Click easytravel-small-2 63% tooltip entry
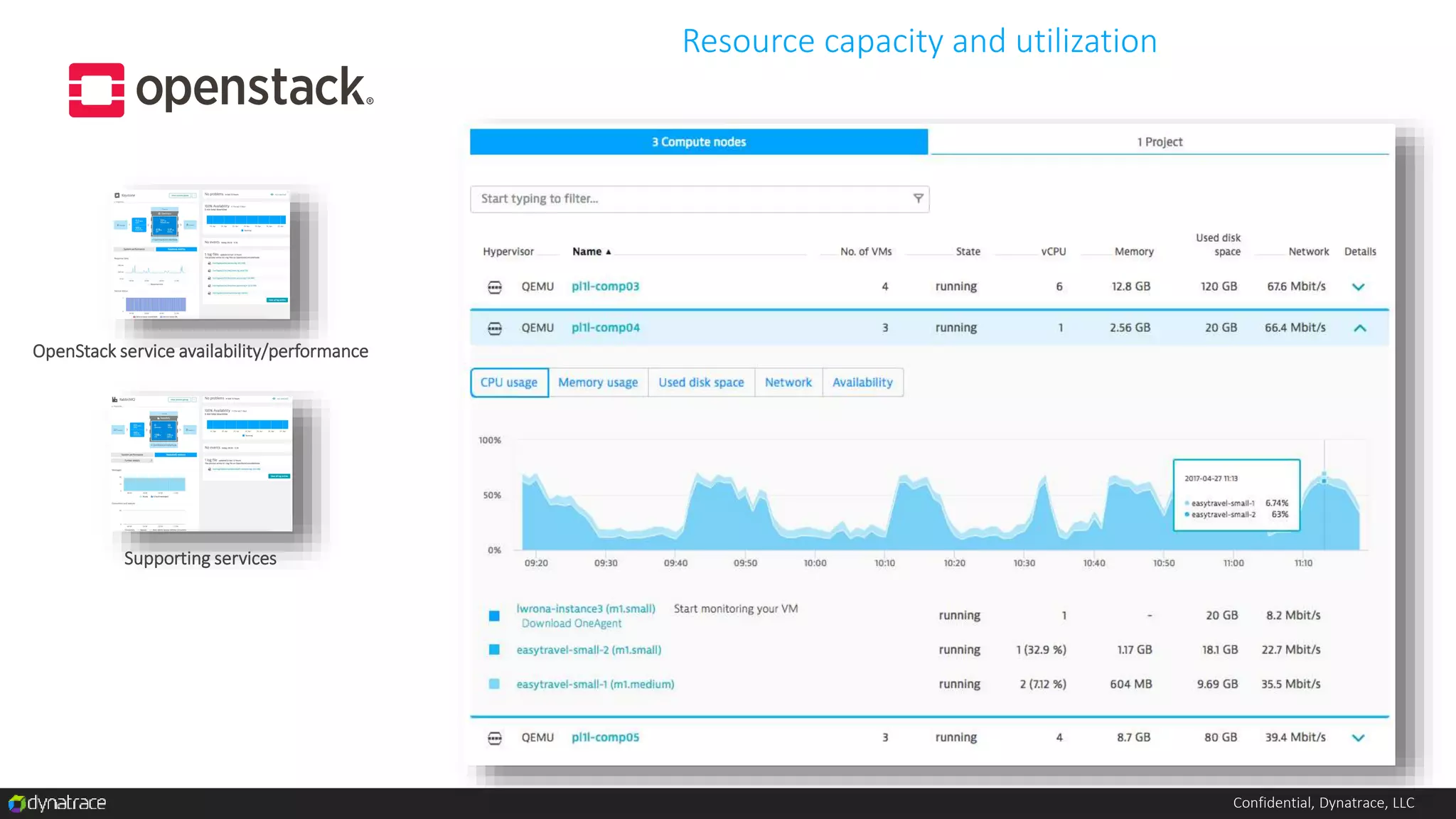The width and height of the screenshot is (1456, 819). [x=1236, y=515]
